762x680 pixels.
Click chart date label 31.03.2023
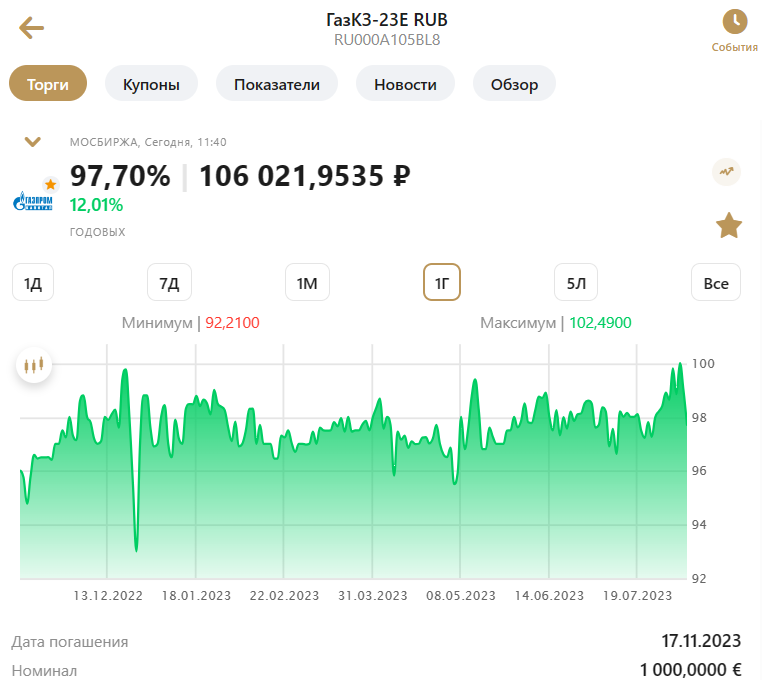click(373, 596)
